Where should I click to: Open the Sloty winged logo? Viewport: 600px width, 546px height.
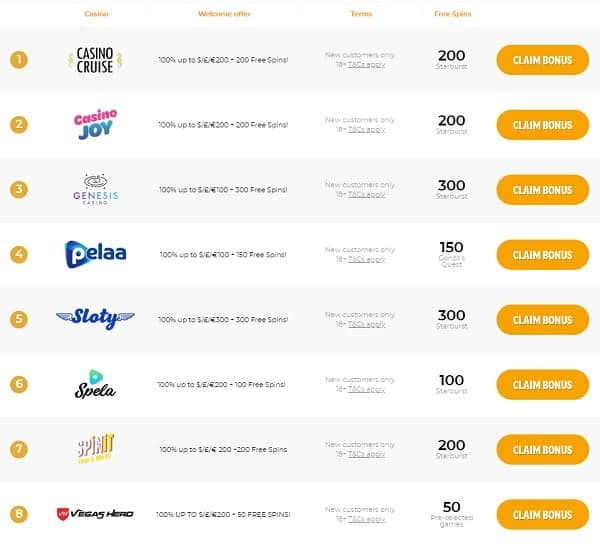95,319
